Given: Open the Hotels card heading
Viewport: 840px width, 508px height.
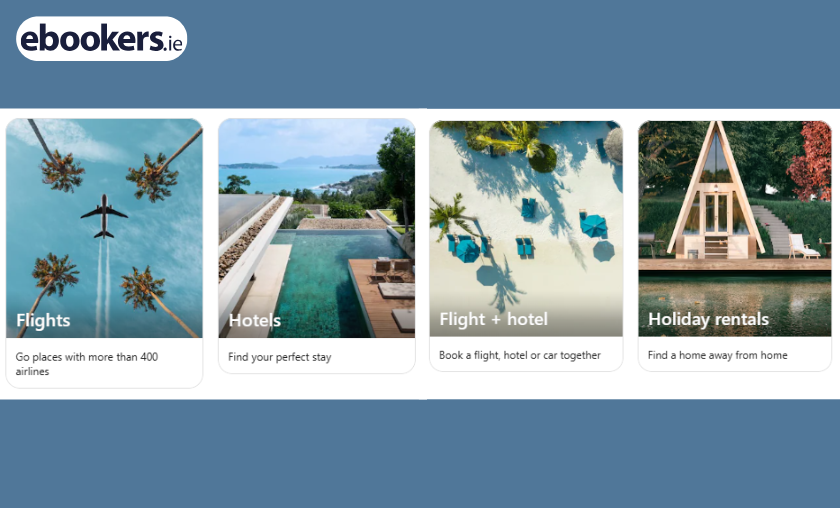Looking at the screenshot, I should click(x=254, y=320).
